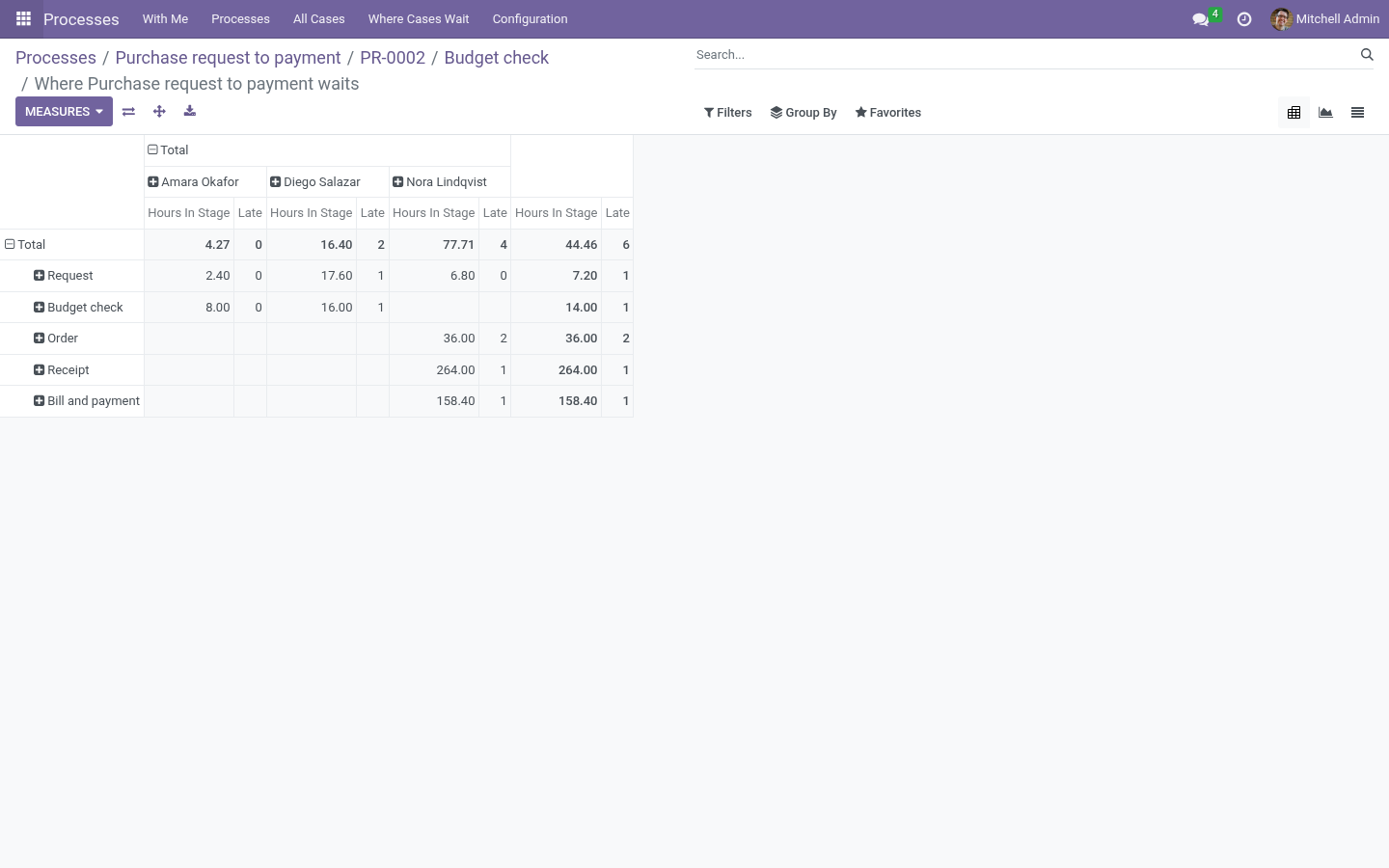Image resolution: width=1389 pixels, height=868 pixels.
Task: Switch to list view icon
Action: pos(1358,113)
